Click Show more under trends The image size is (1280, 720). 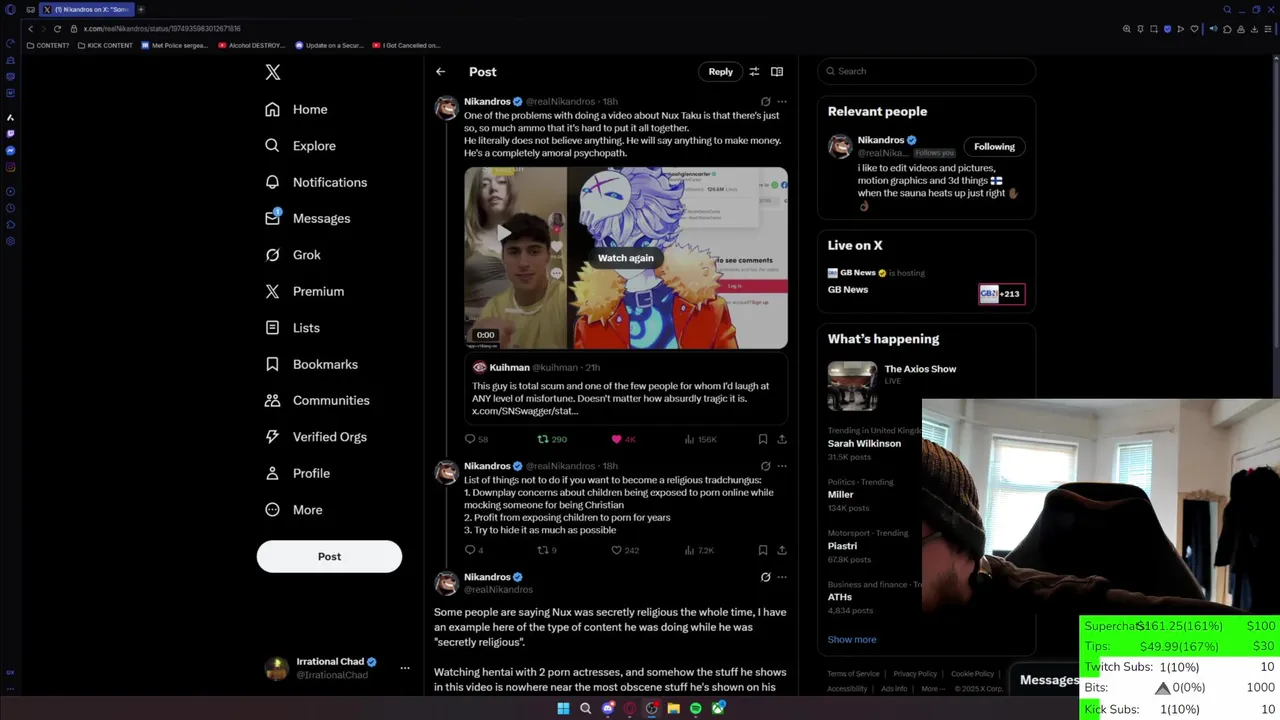click(851, 639)
